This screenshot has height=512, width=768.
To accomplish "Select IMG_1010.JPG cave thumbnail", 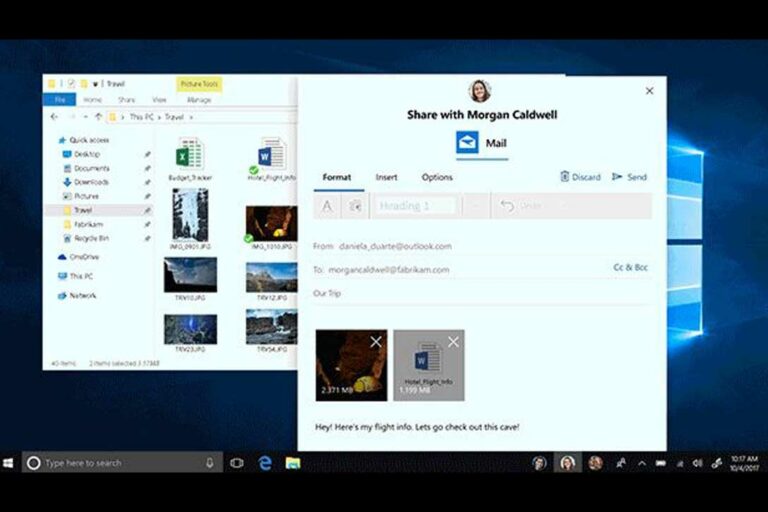I will [271, 227].
